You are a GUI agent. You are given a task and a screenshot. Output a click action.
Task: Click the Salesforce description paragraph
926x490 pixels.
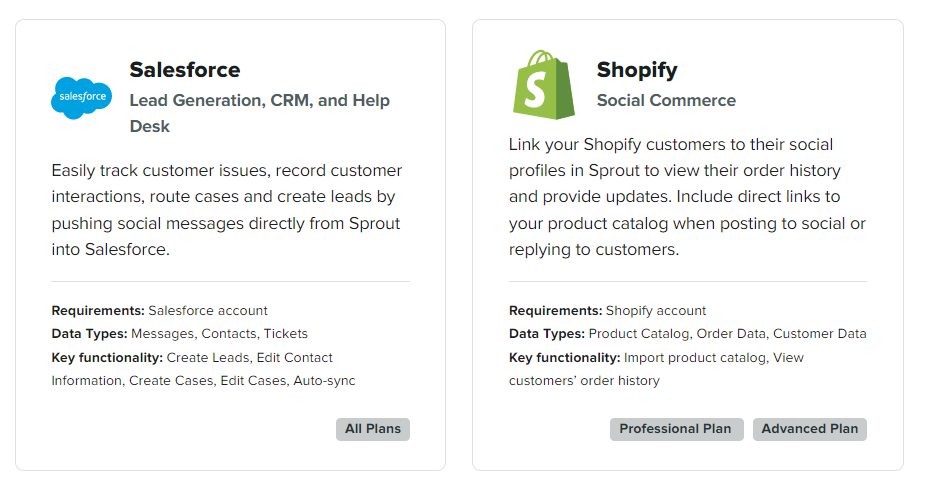point(227,210)
